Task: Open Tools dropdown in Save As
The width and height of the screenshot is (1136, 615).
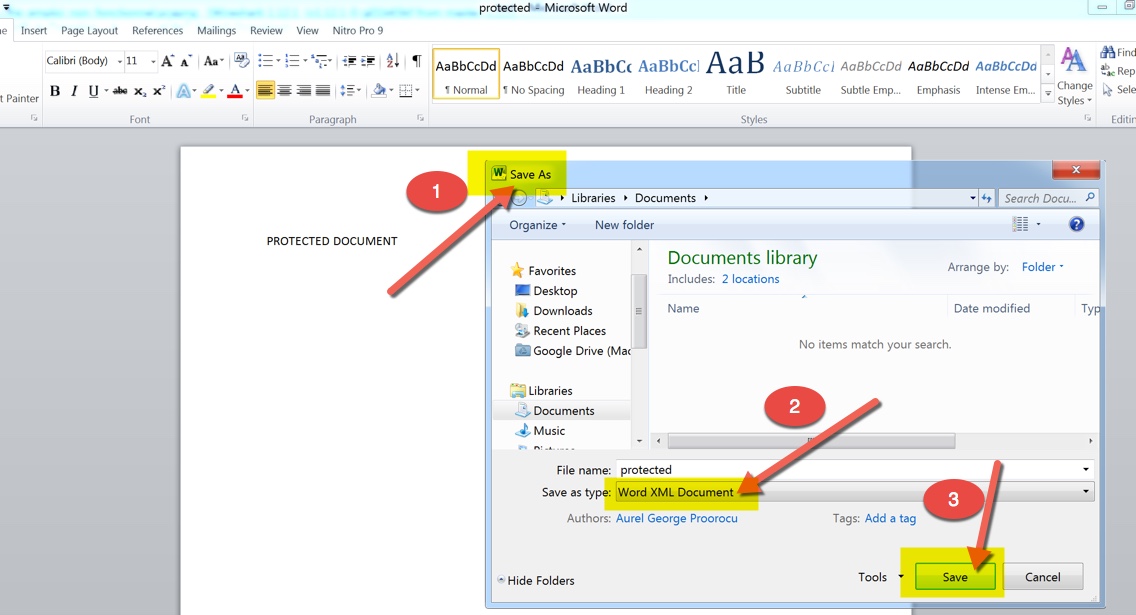Action: (x=880, y=577)
